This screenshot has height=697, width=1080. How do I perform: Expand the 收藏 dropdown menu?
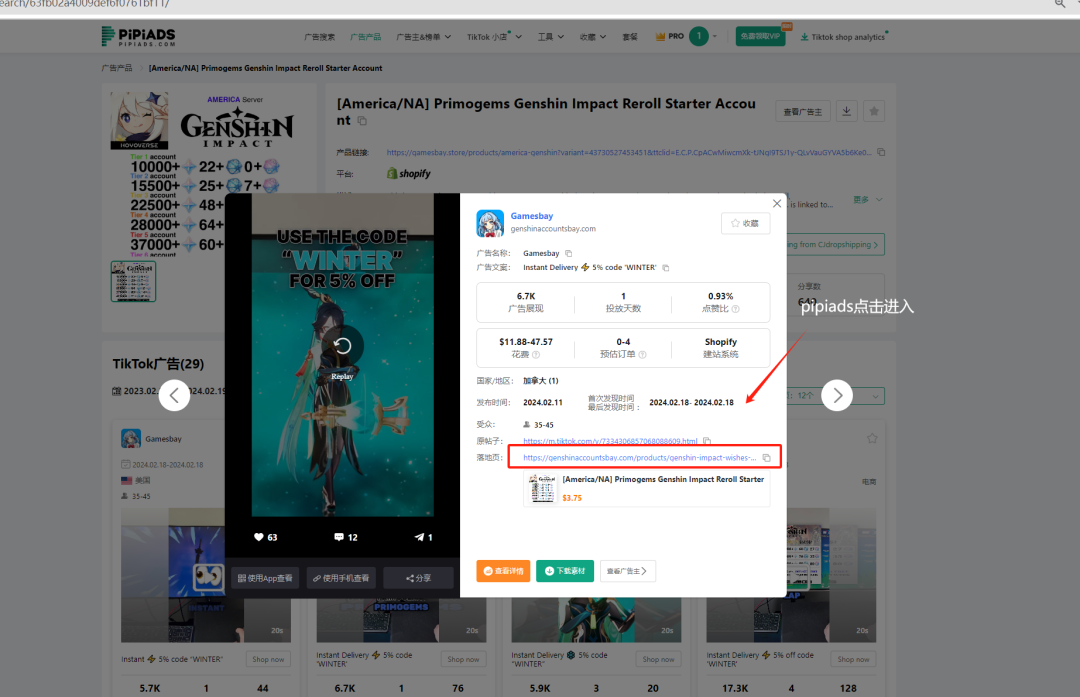point(592,37)
